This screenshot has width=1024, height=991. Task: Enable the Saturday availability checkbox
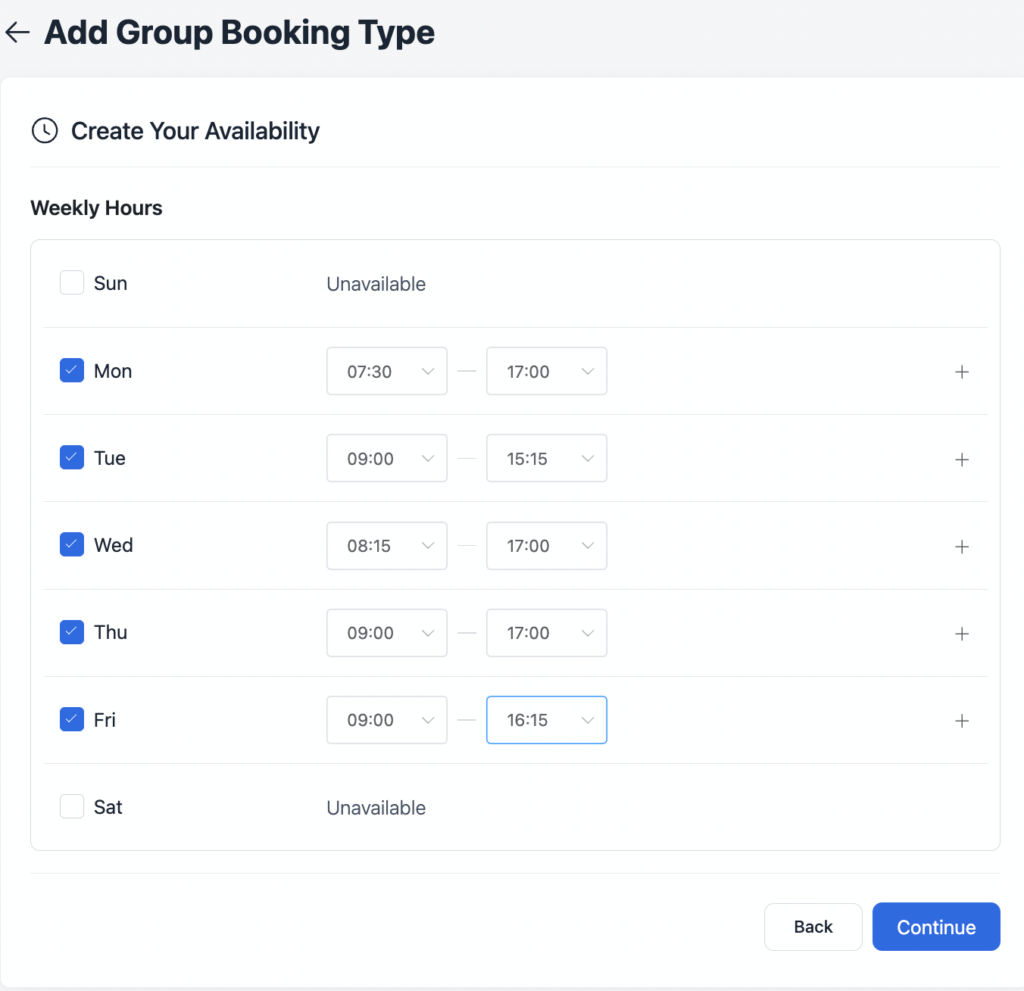point(72,806)
